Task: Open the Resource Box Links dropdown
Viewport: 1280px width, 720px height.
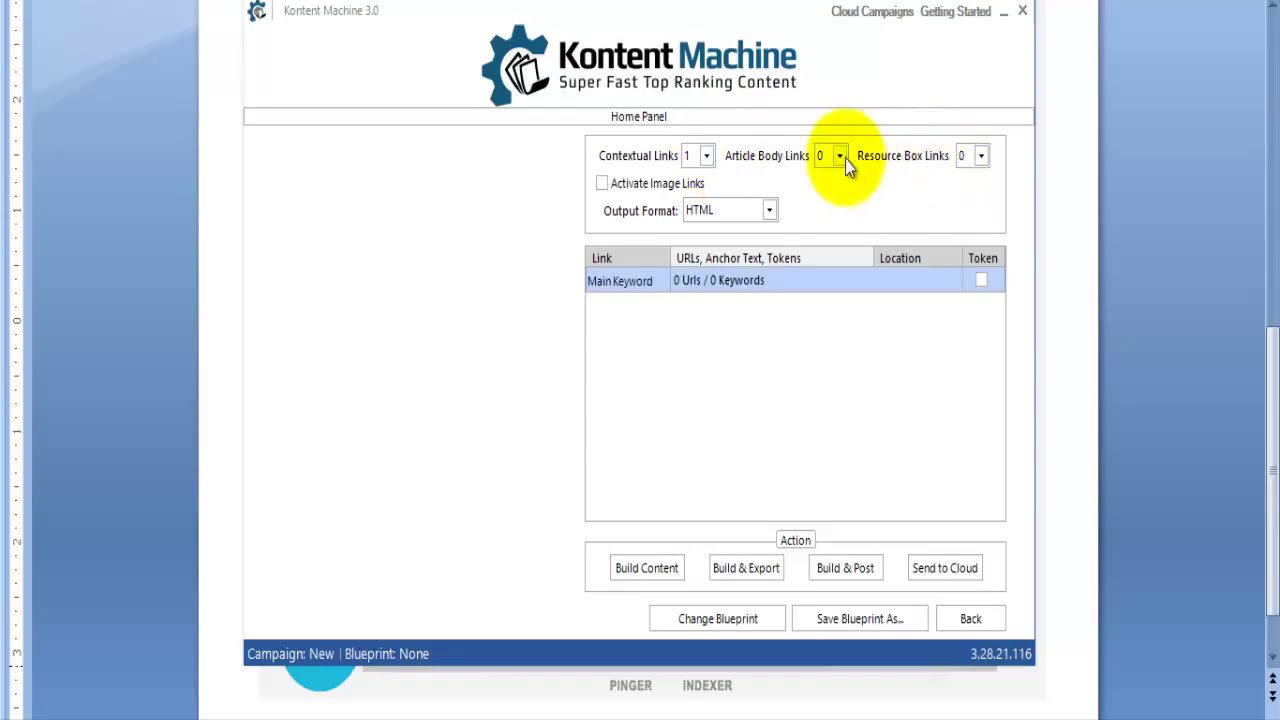Action: pos(981,156)
